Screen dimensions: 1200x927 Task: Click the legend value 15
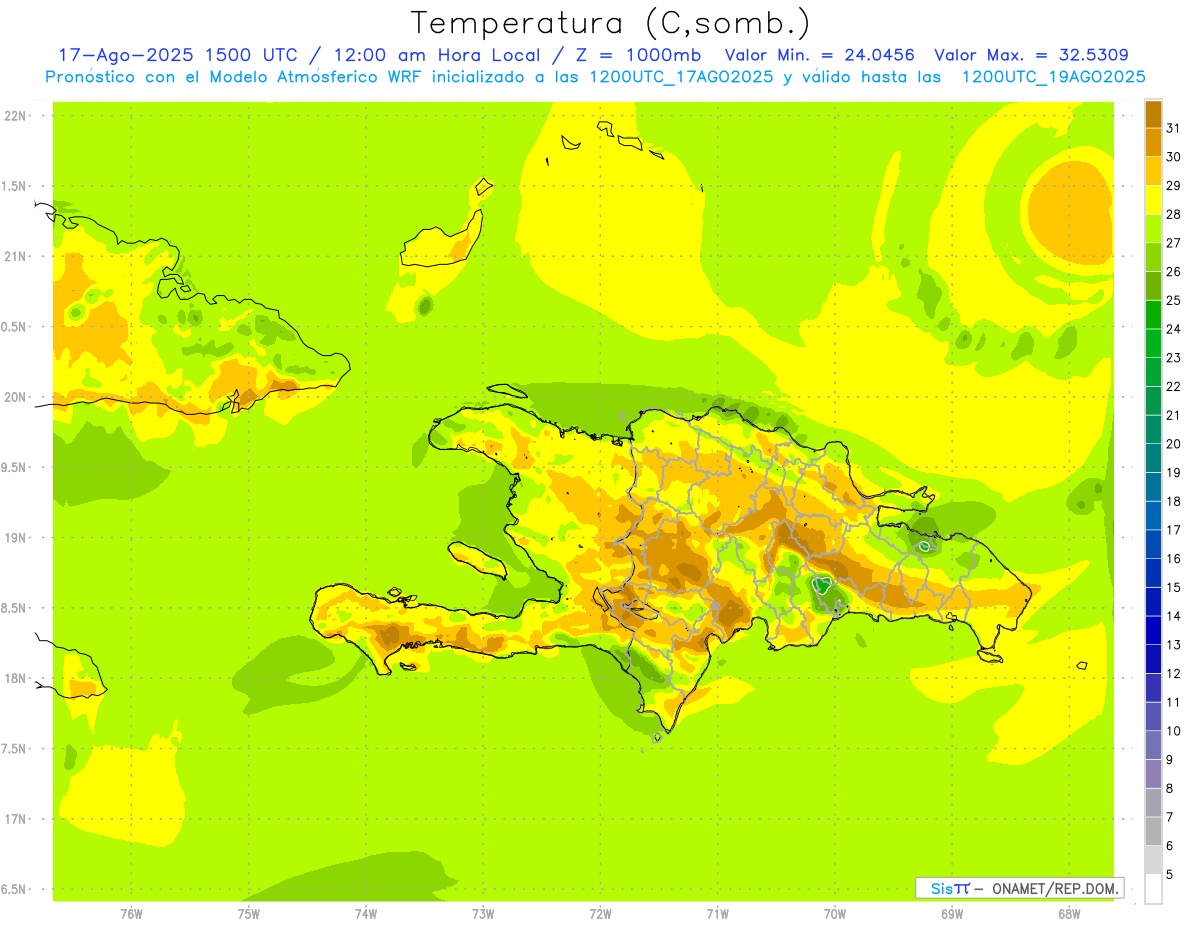click(1174, 587)
